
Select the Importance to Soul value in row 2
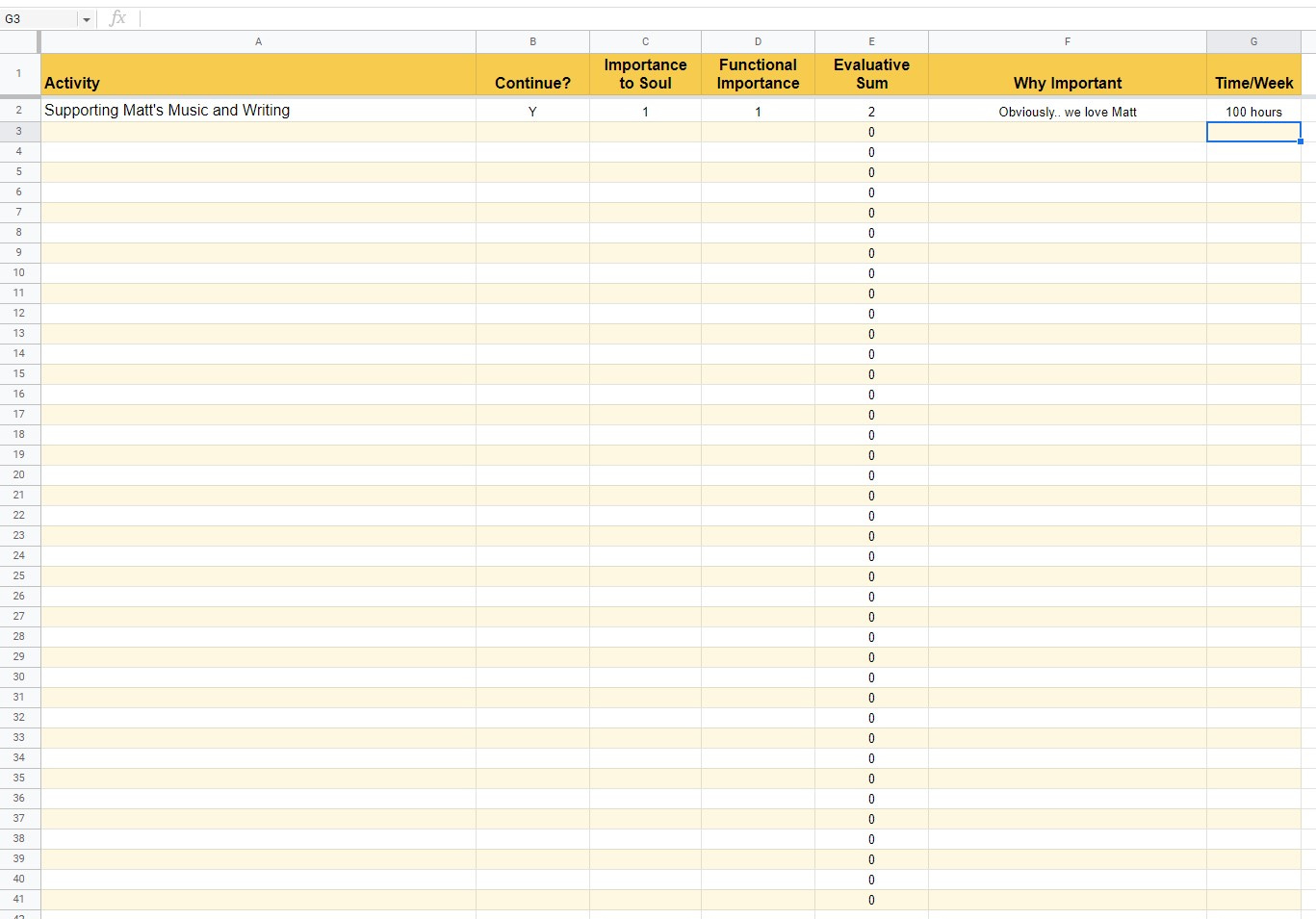[x=645, y=111]
